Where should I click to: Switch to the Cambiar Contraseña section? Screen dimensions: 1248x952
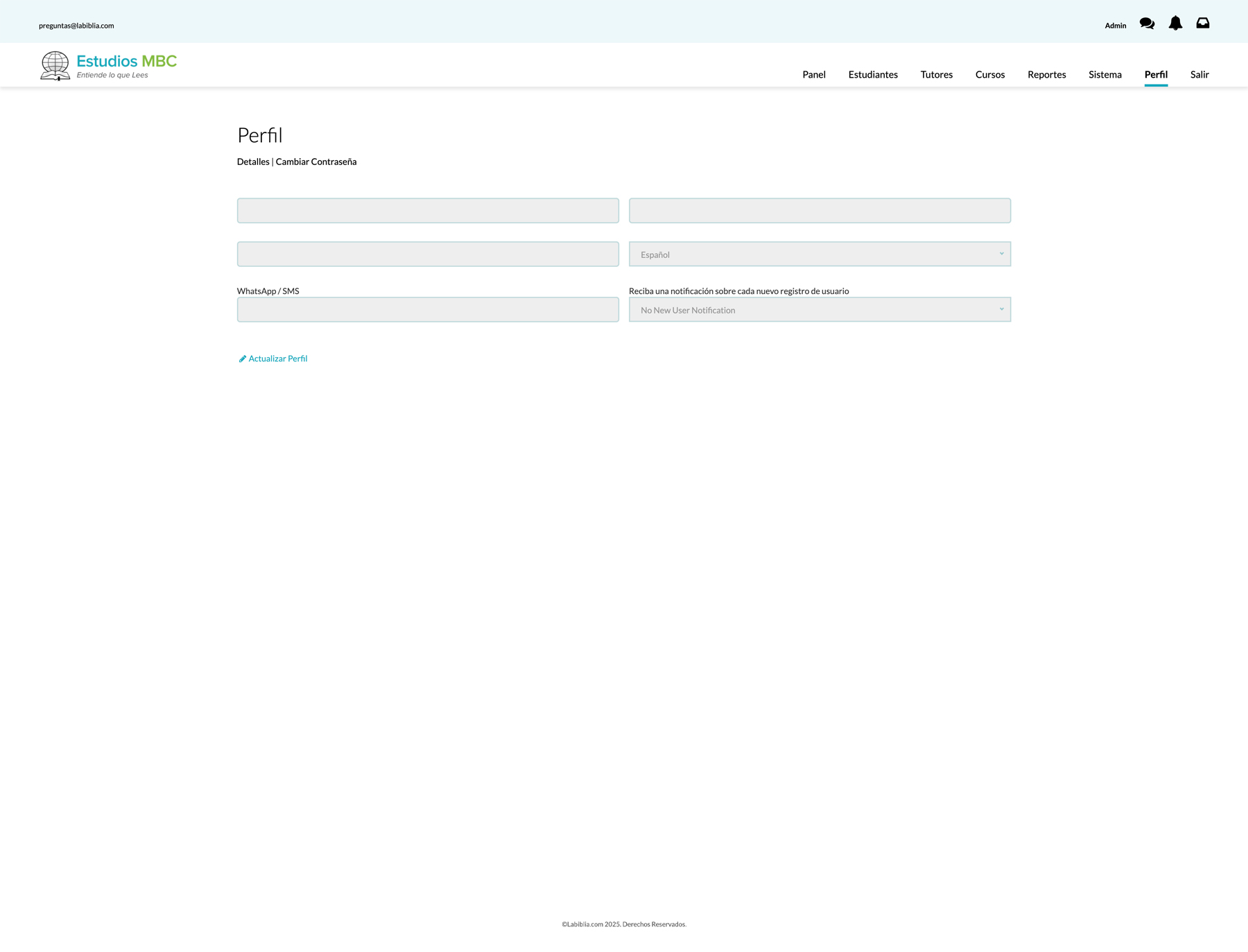tap(316, 161)
